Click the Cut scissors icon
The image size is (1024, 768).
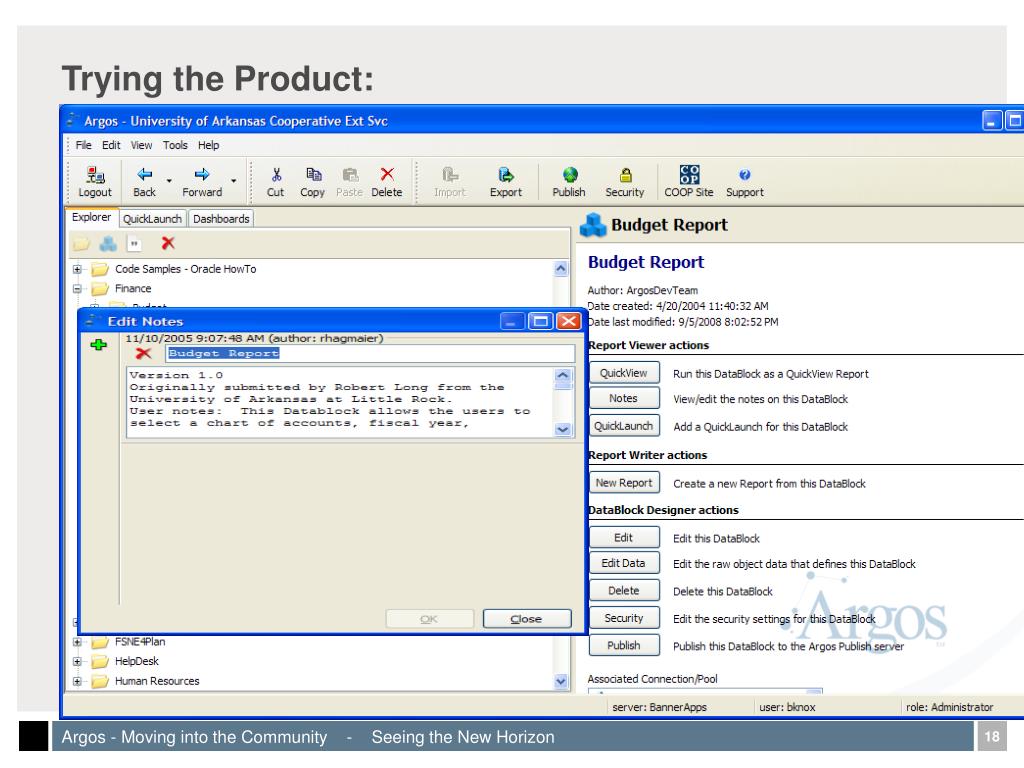point(276,174)
